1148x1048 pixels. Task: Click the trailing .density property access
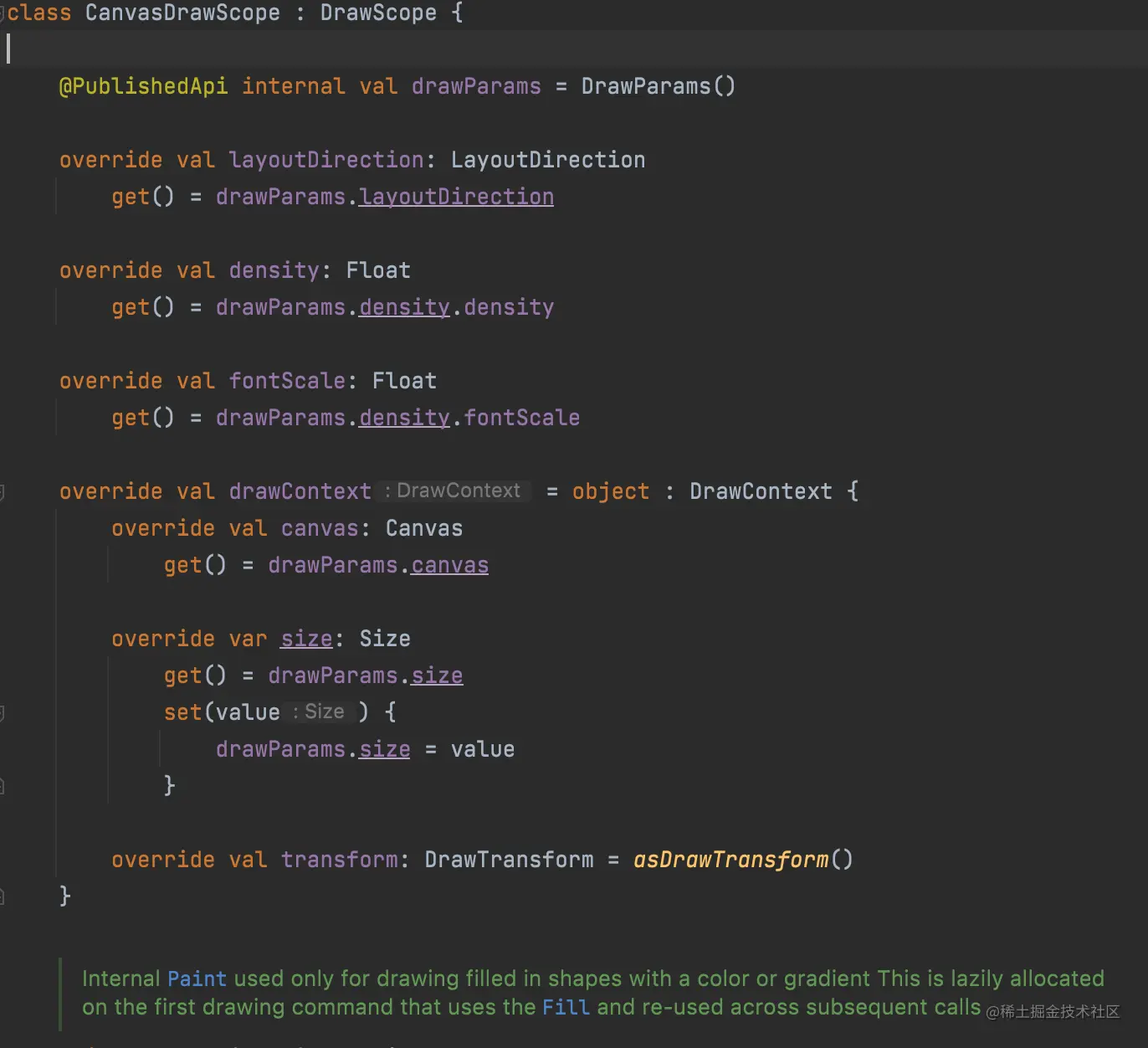509,307
